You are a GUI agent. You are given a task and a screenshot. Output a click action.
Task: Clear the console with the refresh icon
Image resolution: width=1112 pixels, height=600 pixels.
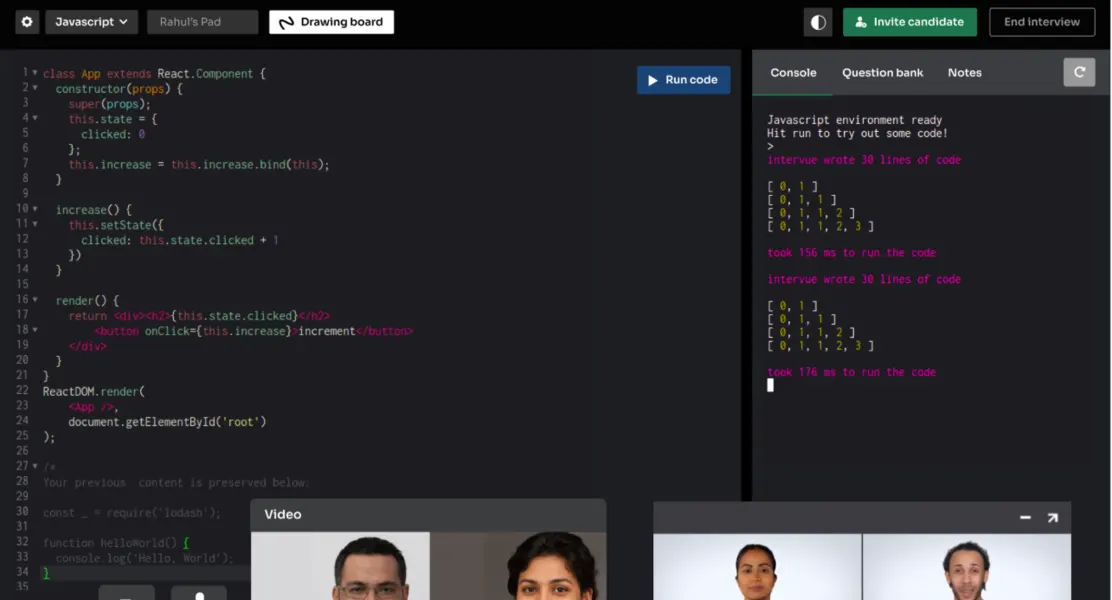[x=1079, y=72]
